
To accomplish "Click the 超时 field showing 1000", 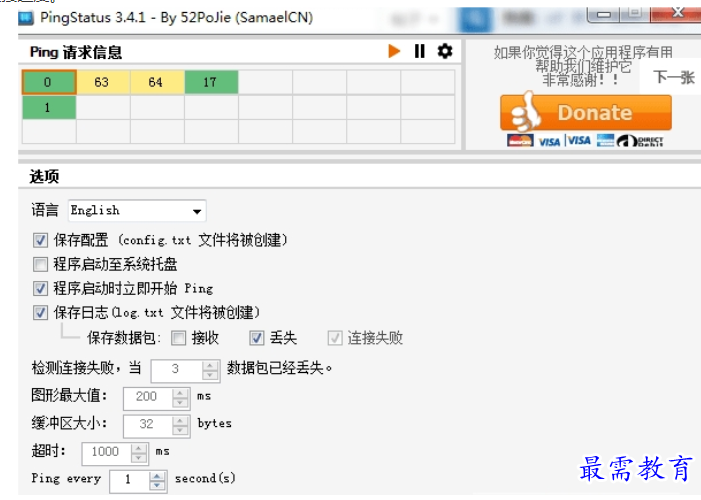I will click(x=106, y=453).
